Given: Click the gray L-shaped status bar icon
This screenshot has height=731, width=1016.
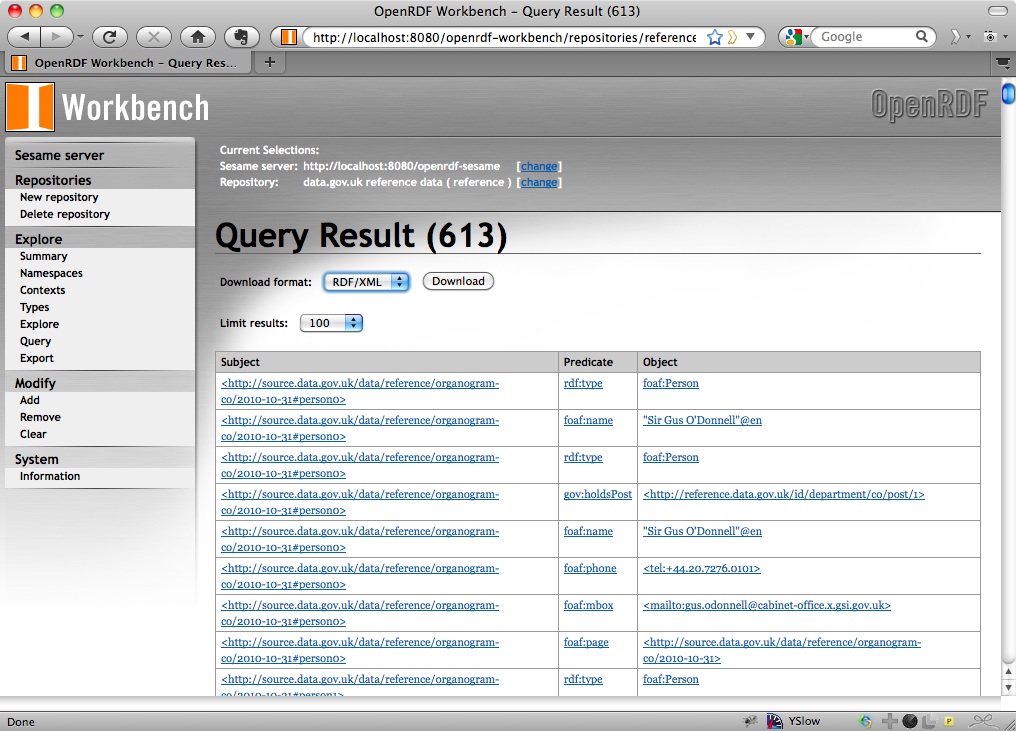Looking at the screenshot, I should coord(929,721).
